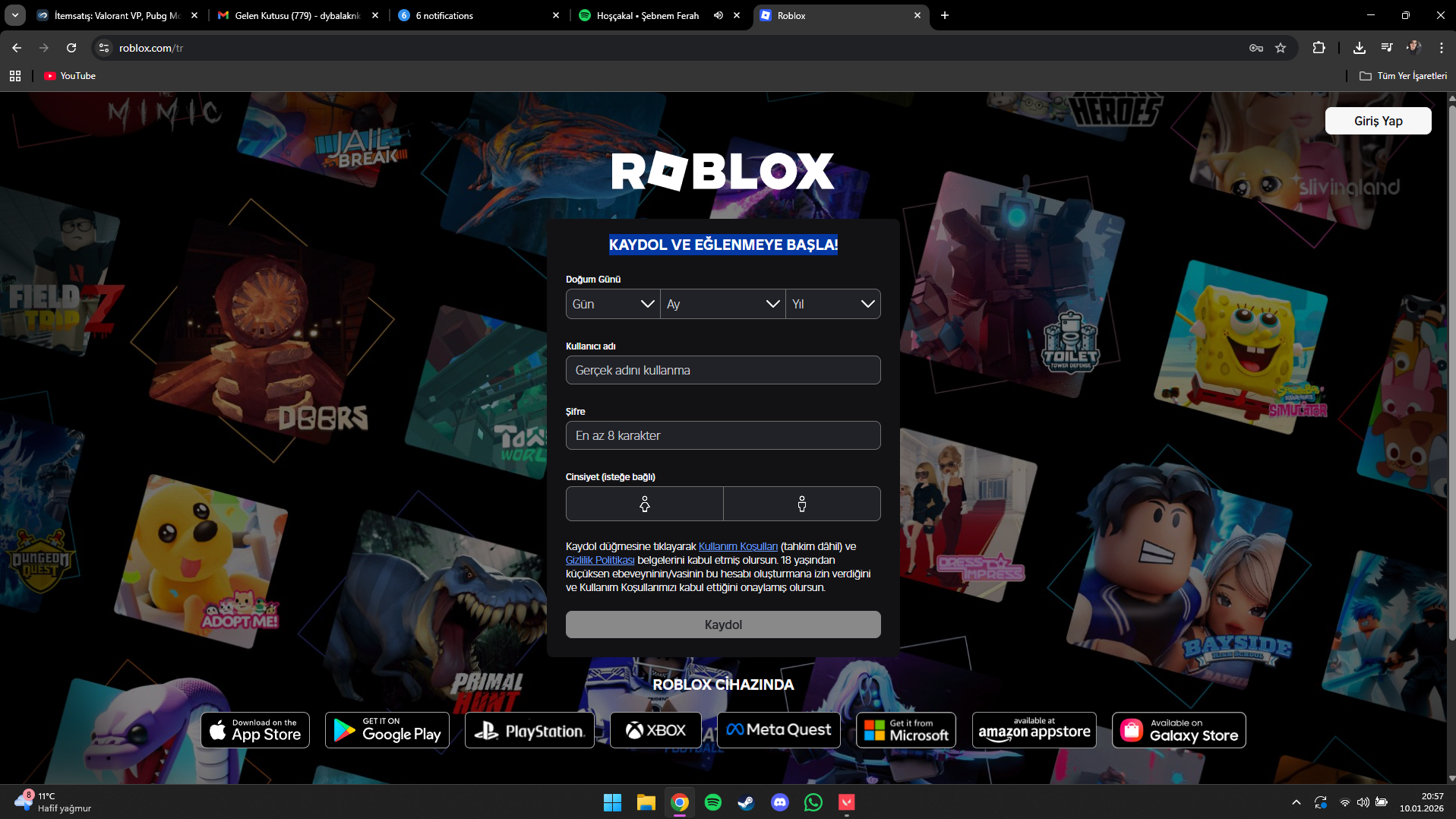Close the 6 notifications tab

(556, 15)
